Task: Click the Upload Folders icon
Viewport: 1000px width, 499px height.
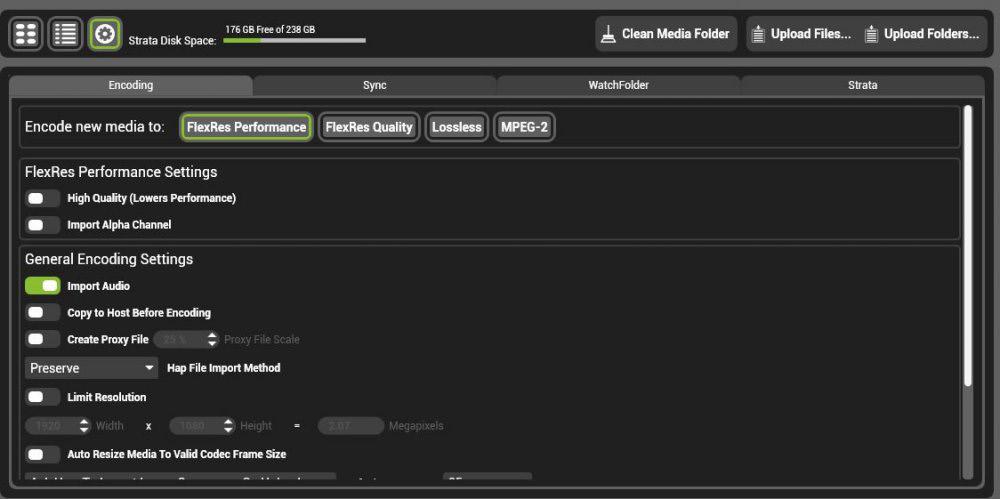Action: [871, 34]
